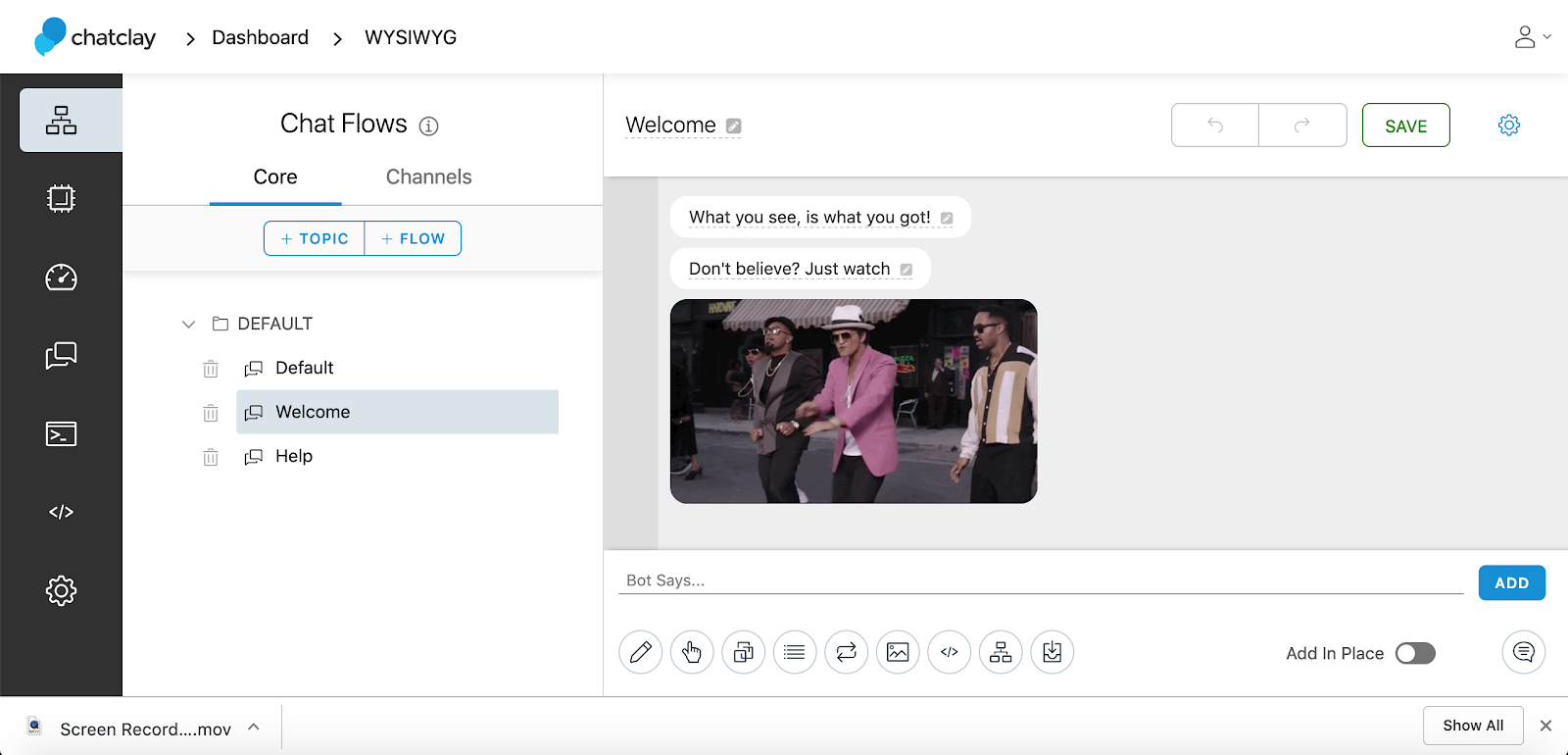Select the Help flow item

(397, 456)
